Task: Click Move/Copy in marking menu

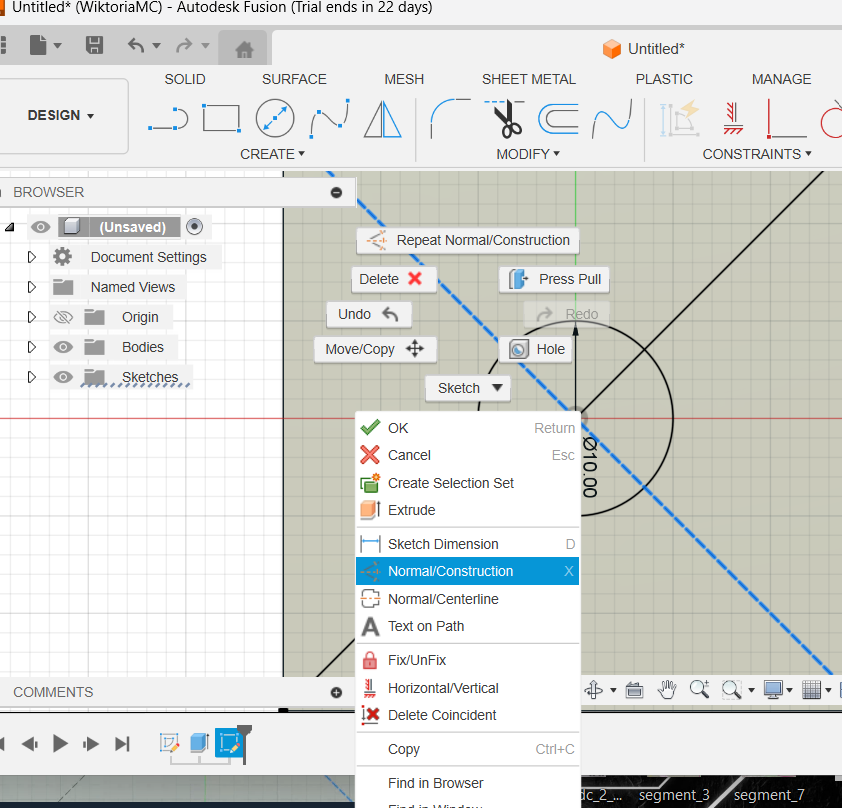Action: click(375, 350)
